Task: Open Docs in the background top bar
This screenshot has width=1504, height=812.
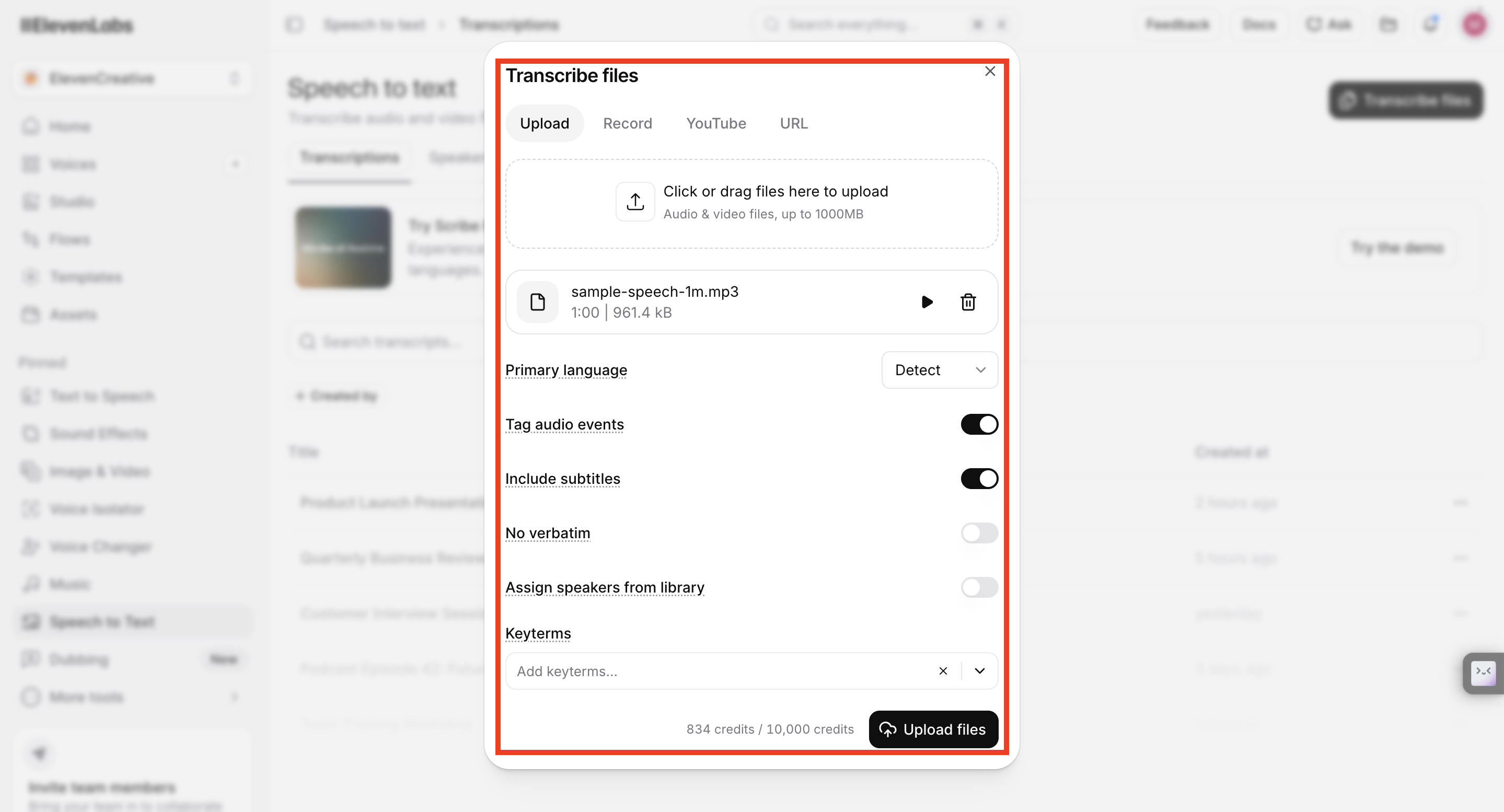Action: coord(1259,24)
